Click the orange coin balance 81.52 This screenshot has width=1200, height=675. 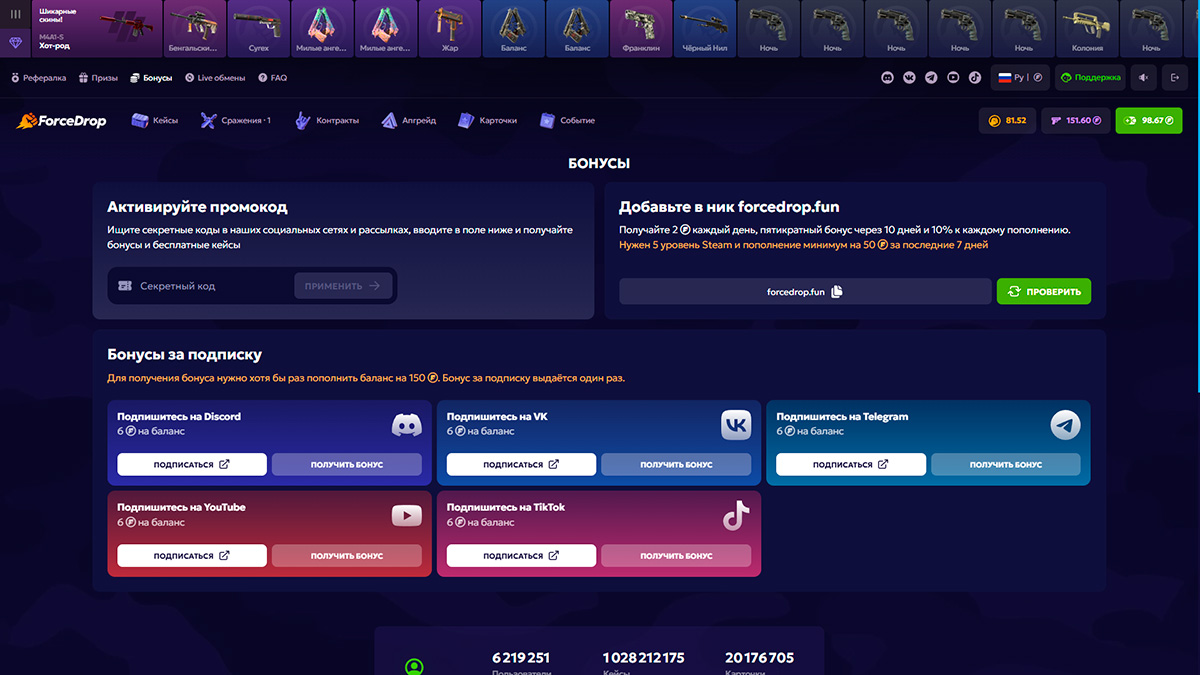pos(1008,120)
